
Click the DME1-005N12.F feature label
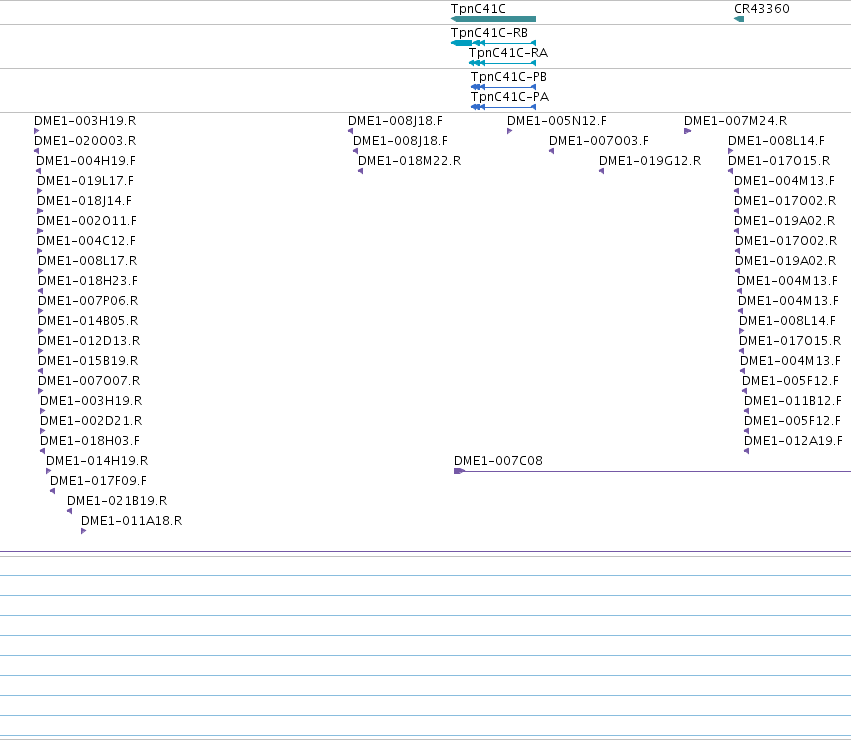(557, 121)
